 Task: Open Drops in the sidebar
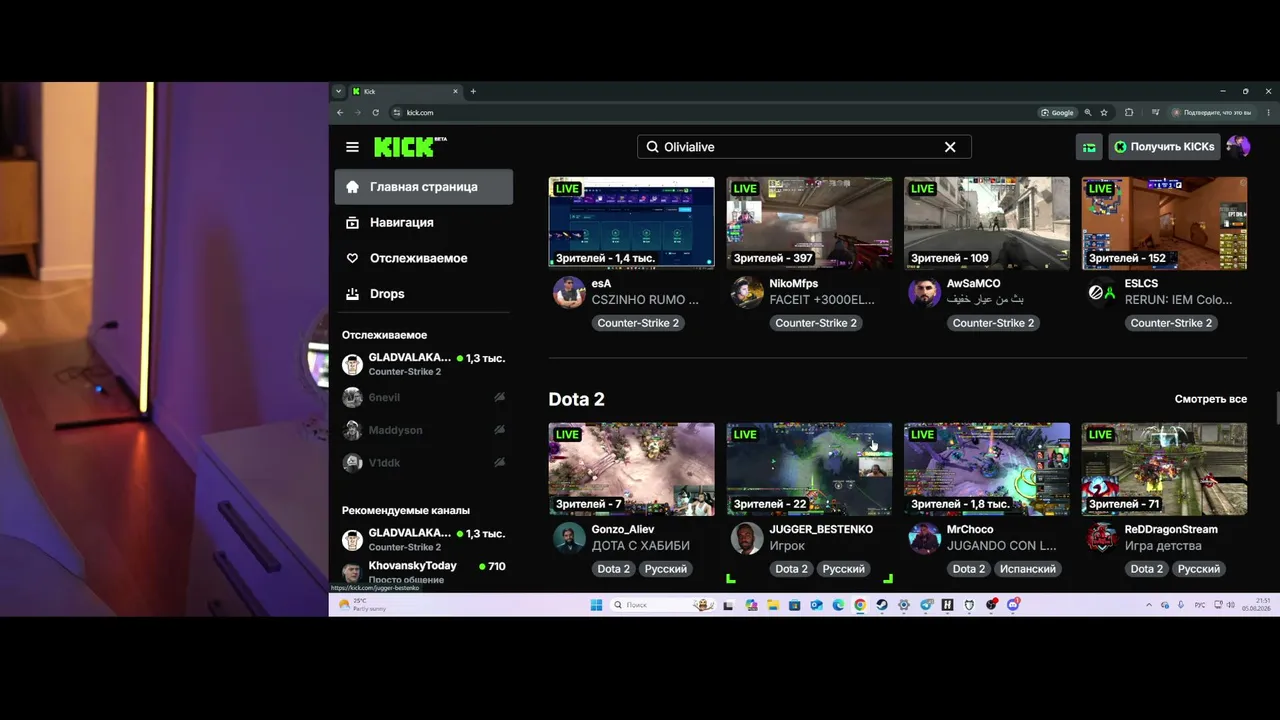(x=424, y=294)
